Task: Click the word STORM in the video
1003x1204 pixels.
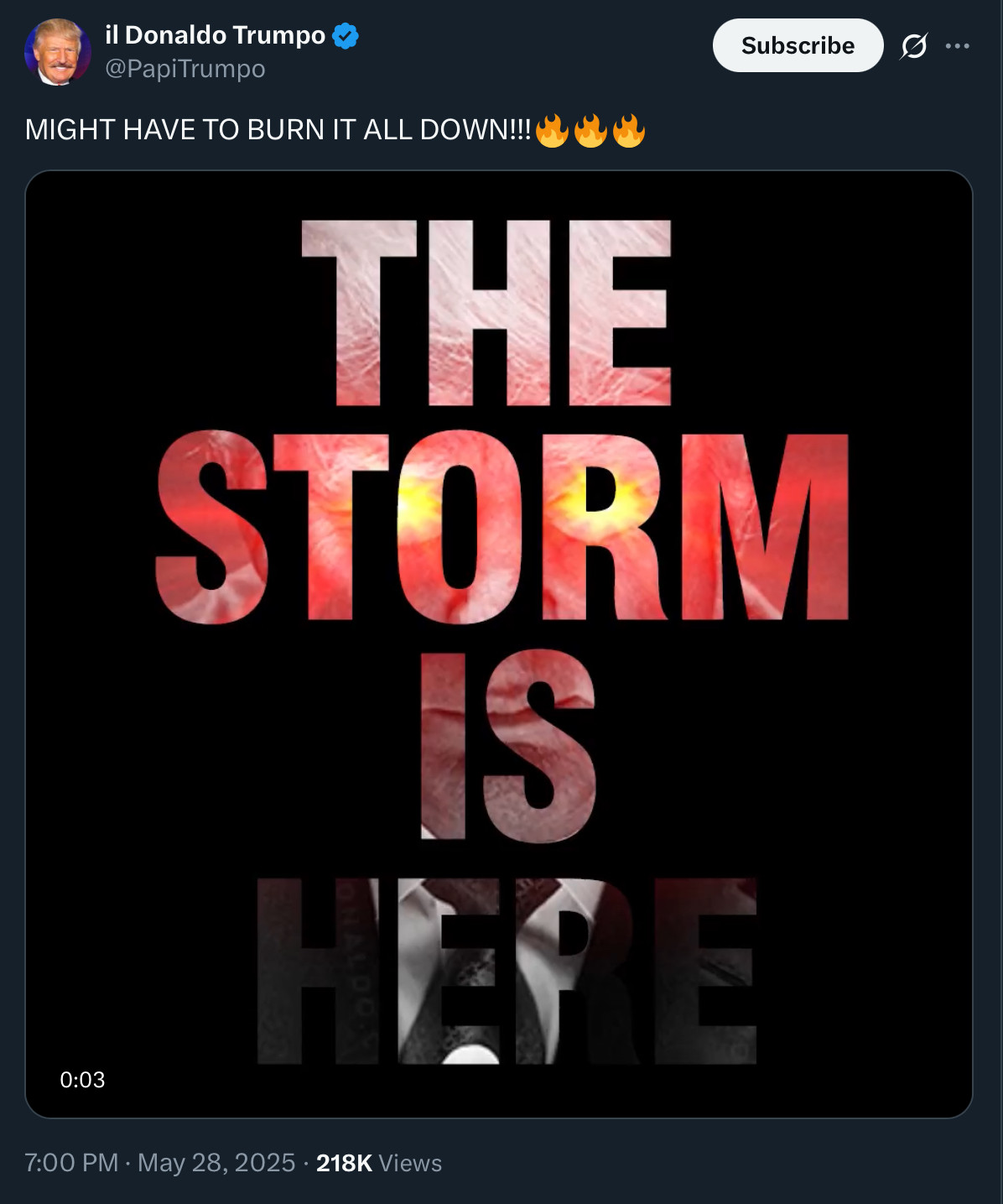Action: point(502,527)
